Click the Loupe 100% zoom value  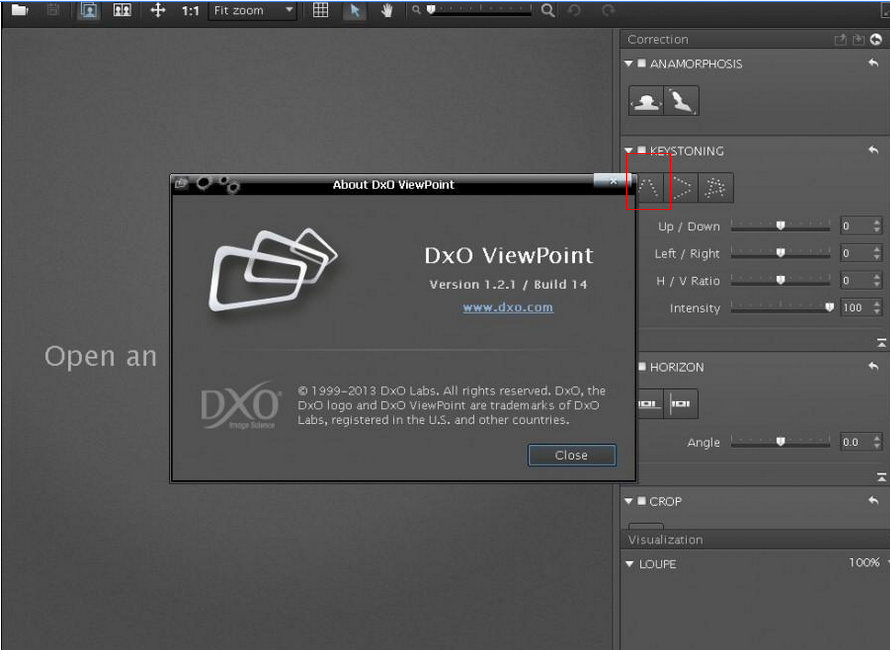tap(864, 563)
